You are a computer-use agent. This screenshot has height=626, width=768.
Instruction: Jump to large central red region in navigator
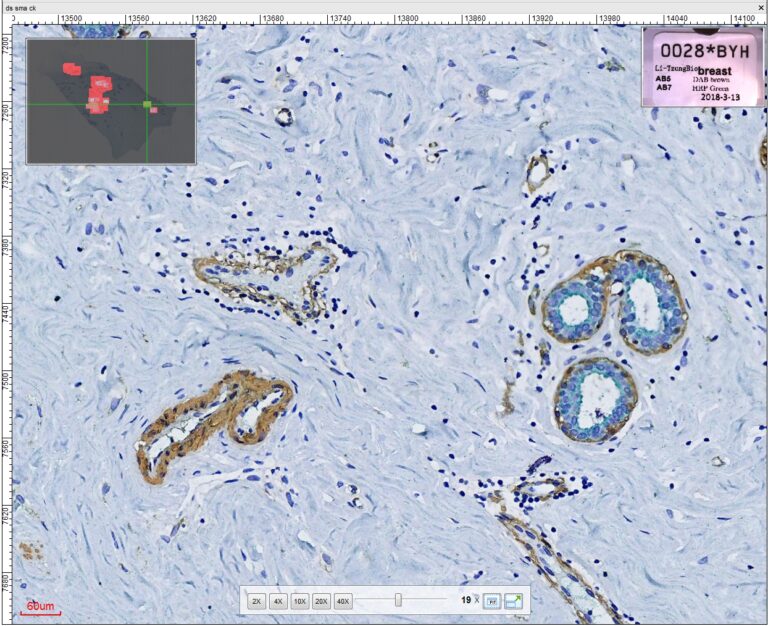tap(99, 93)
